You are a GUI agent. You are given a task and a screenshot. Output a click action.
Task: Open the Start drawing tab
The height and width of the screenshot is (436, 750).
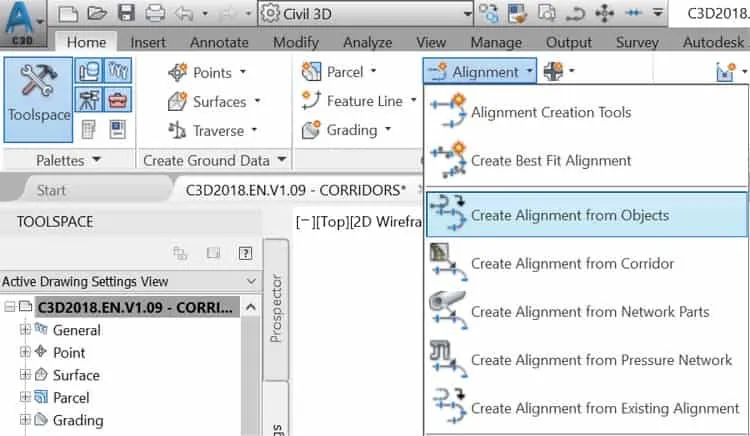51,190
